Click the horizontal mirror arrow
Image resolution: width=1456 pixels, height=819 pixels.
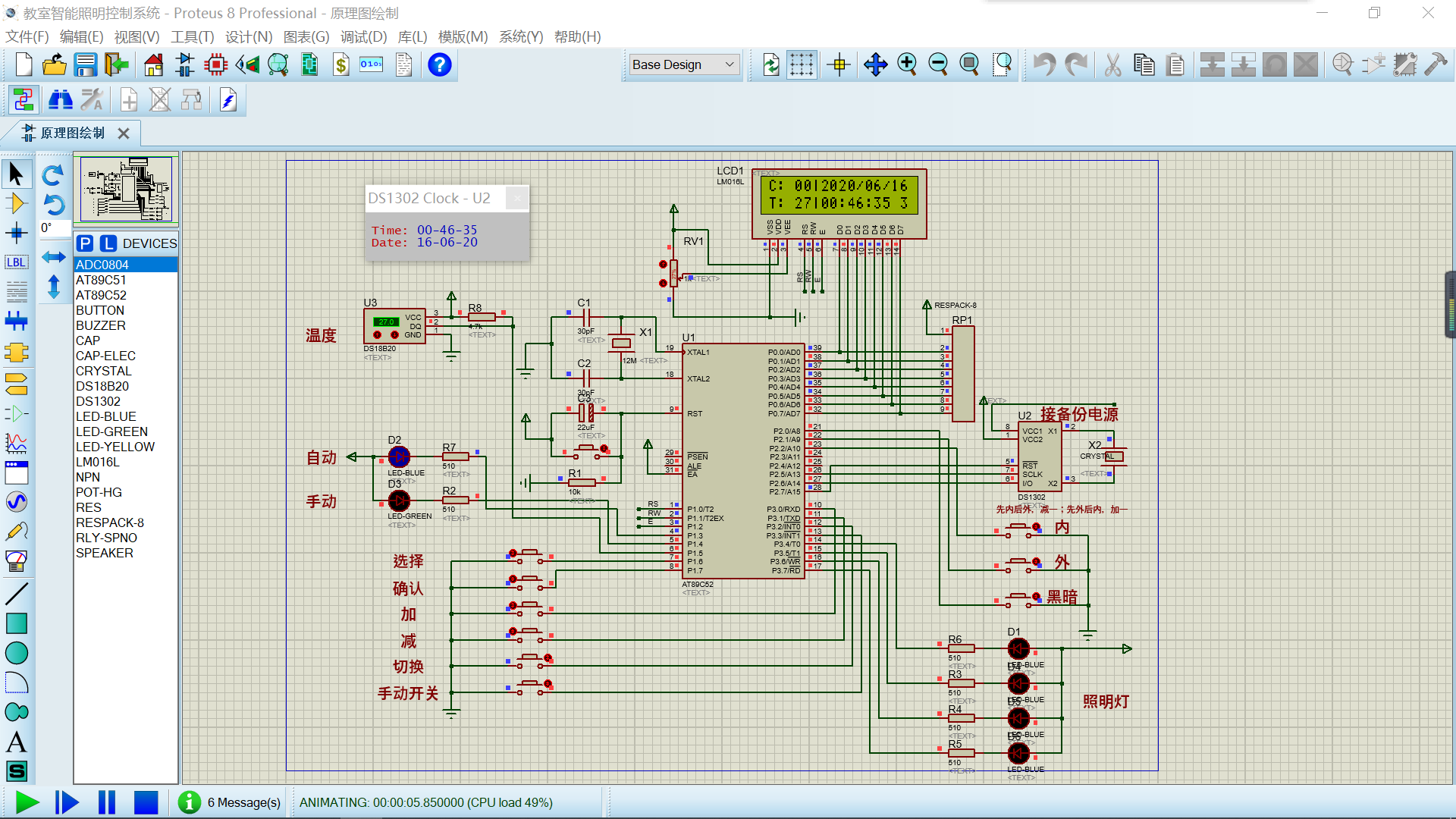click(x=53, y=257)
